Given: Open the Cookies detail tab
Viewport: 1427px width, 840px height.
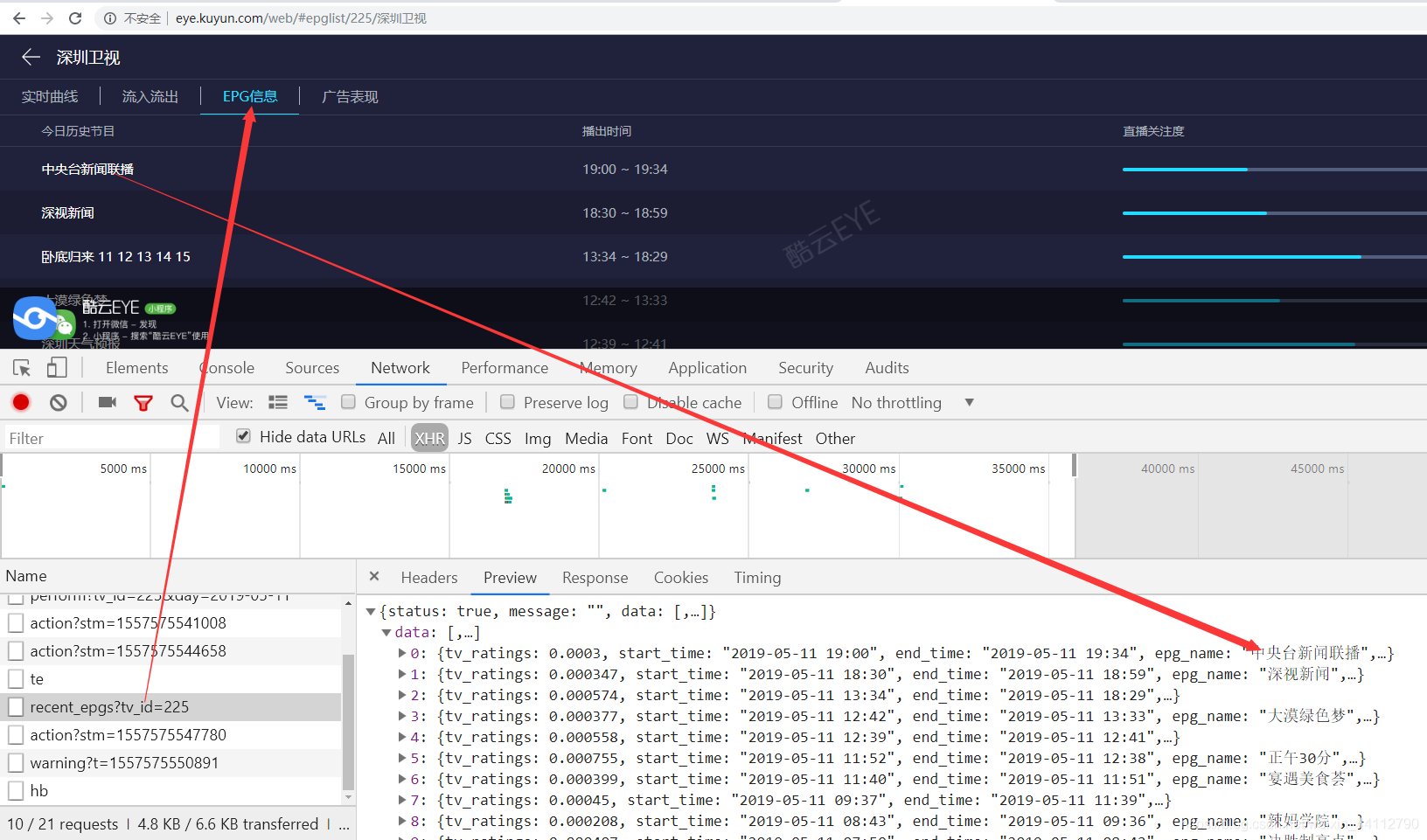Looking at the screenshot, I should [681, 577].
